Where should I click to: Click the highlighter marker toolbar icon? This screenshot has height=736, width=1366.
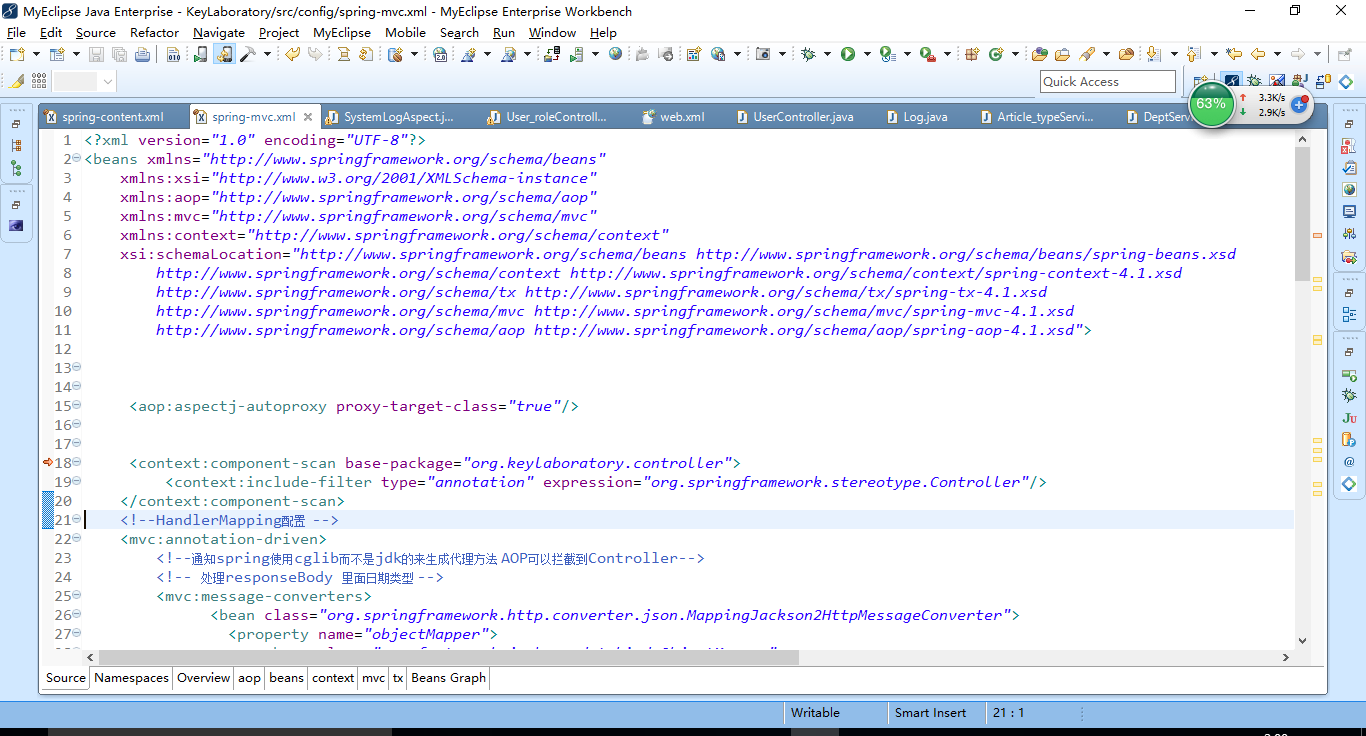[16, 81]
